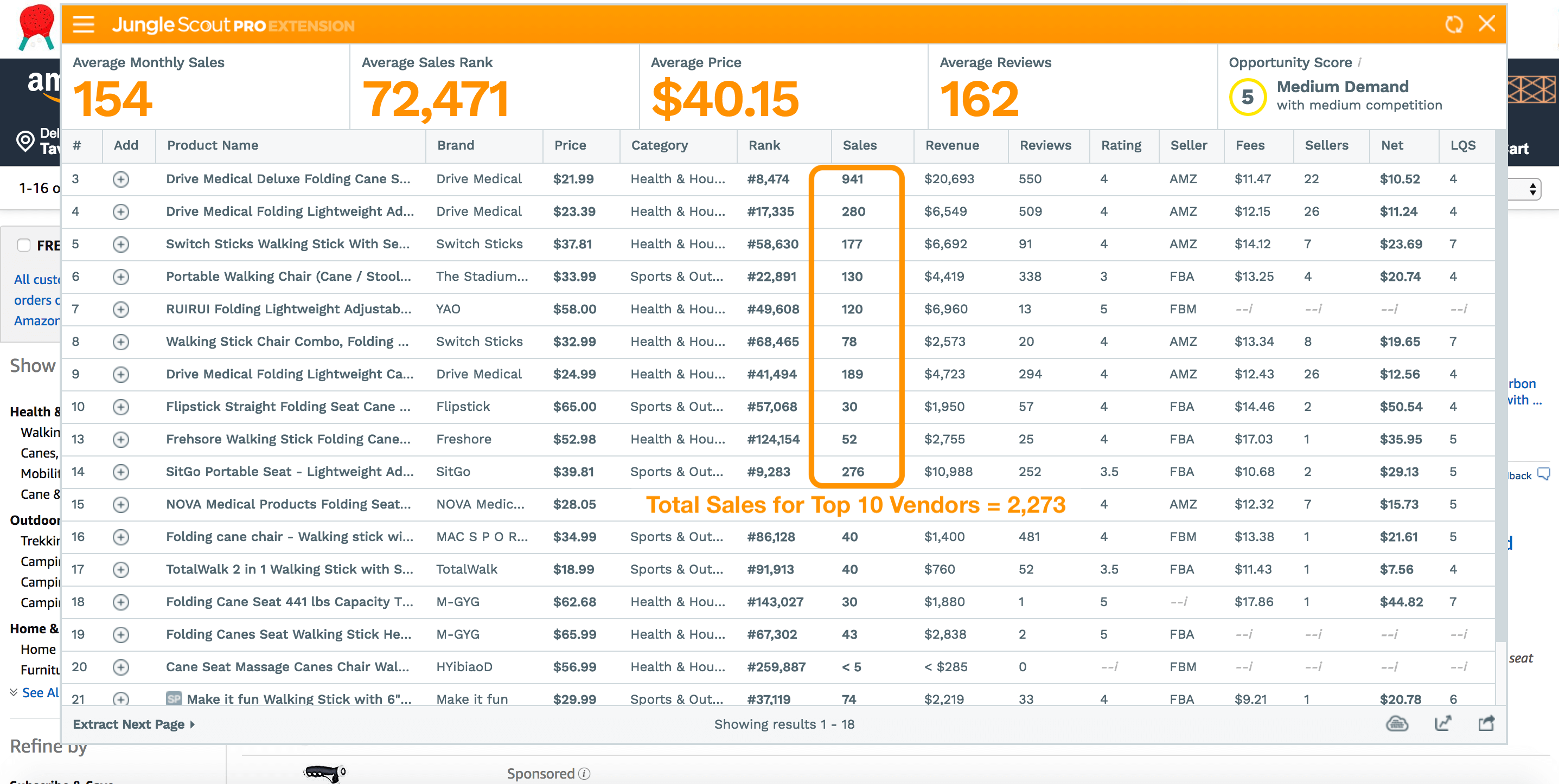Click the share export icon in footer
The width and height of the screenshot is (1559, 784).
tap(1486, 723)
